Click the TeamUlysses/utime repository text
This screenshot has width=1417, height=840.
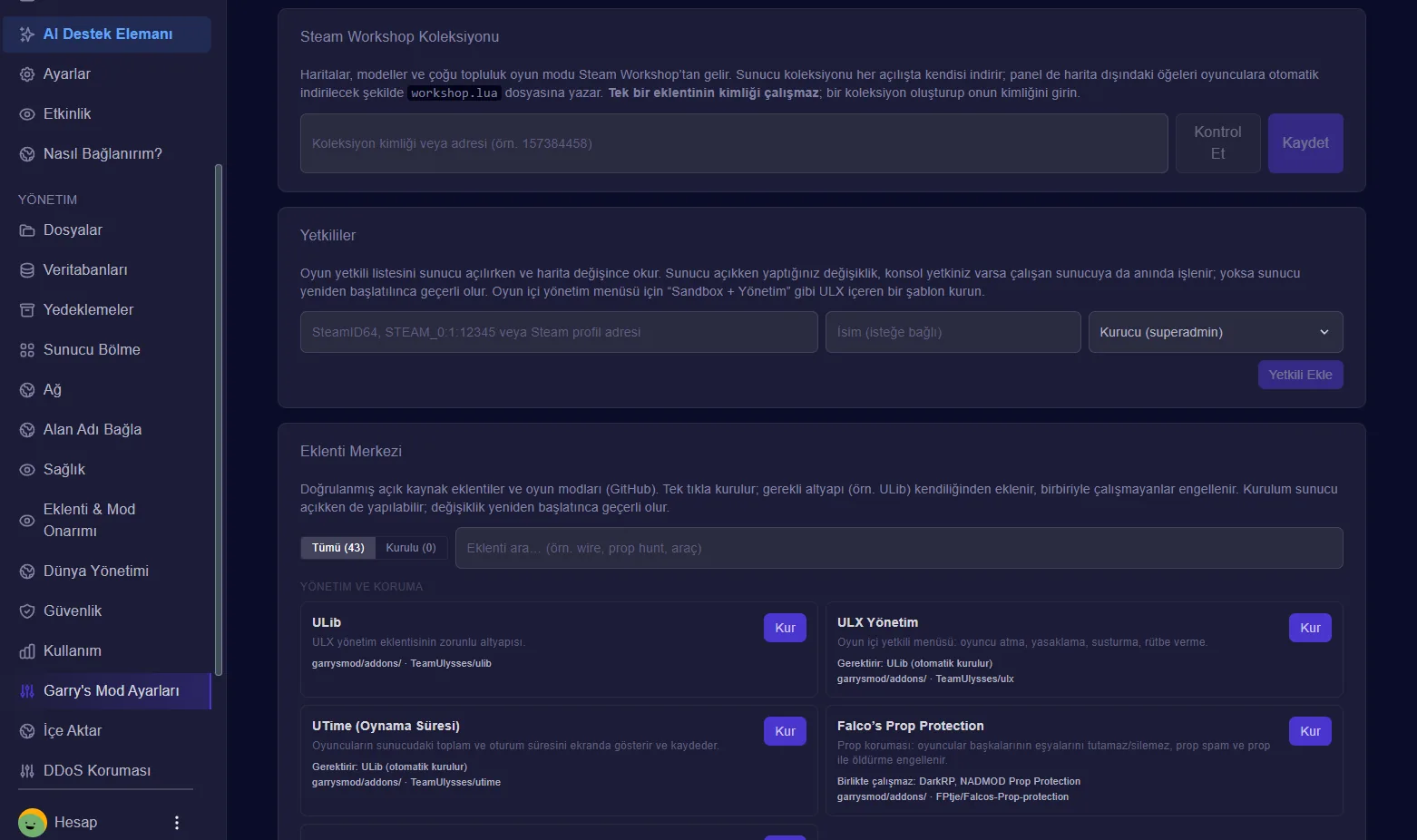tap(455, 782)
